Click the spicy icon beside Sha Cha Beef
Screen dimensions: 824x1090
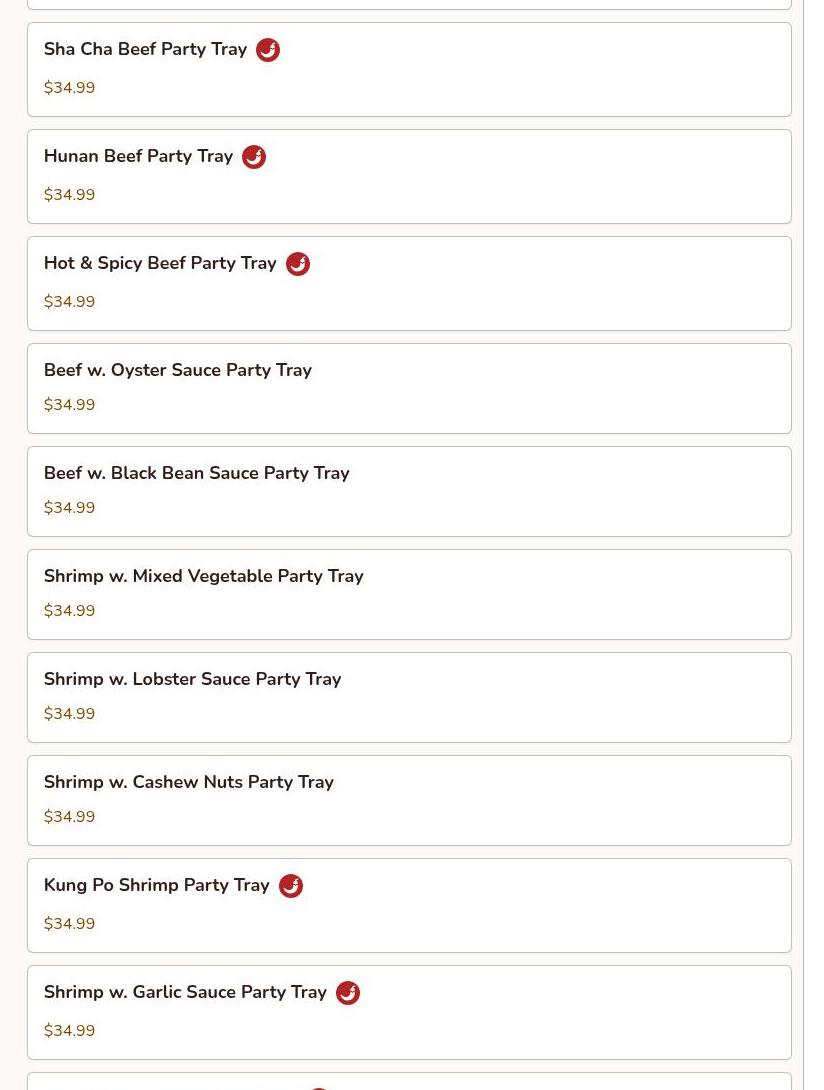pos(268,50)
